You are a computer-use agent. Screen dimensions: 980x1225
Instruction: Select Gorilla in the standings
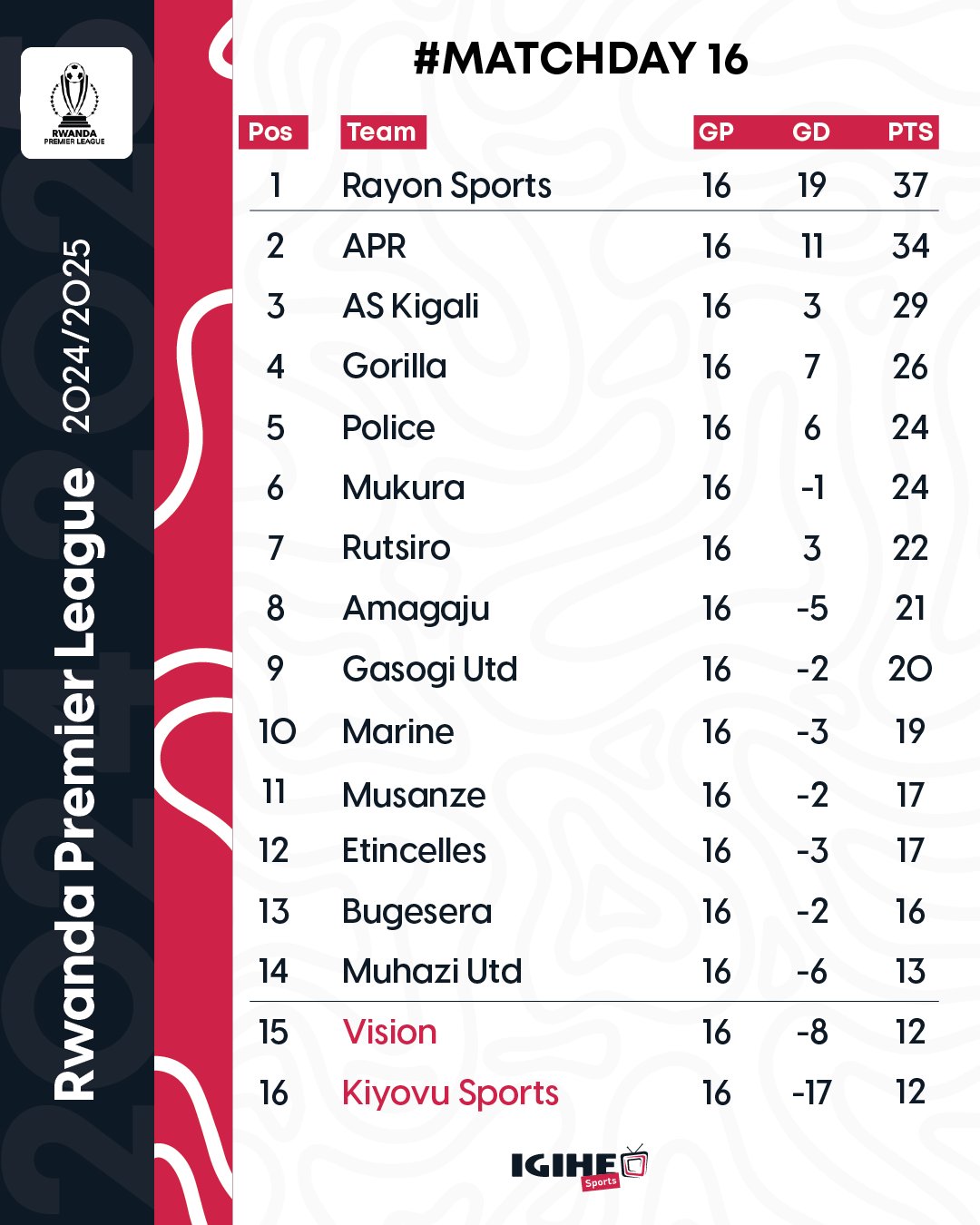click(x=395, y=367)
